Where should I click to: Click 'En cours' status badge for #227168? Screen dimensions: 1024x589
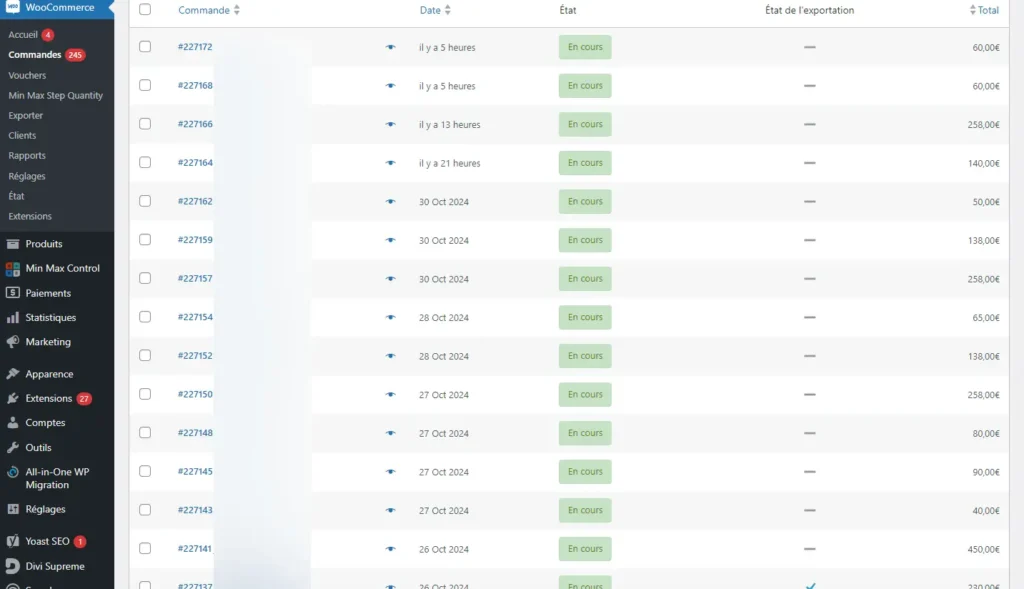(585, 86)
